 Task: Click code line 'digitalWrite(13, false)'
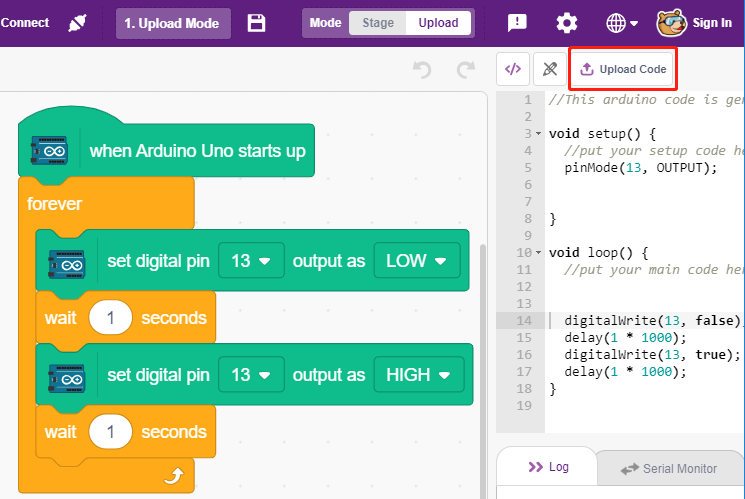pyautogui.click(x=652, y=321)
